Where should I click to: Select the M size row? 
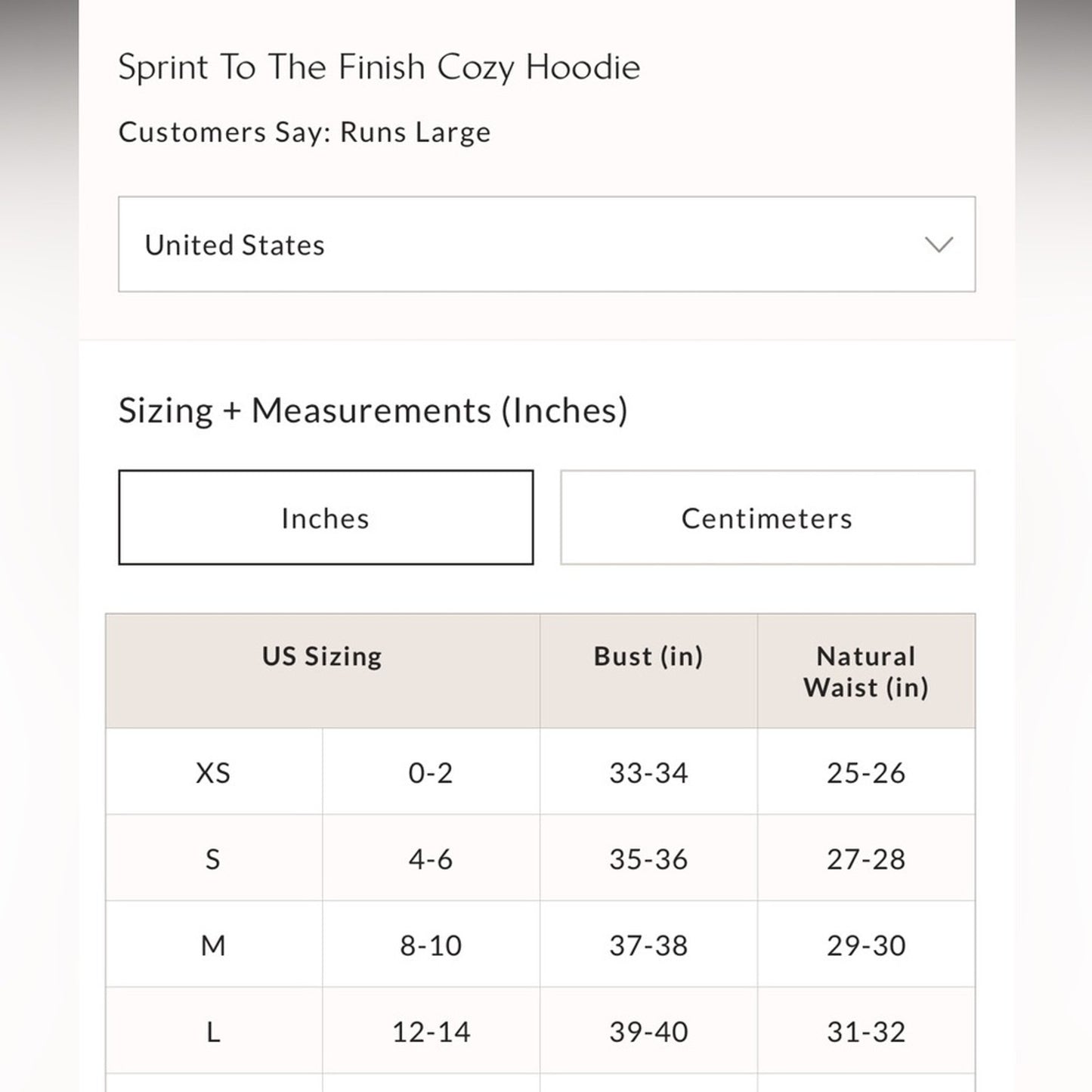coord(213,945)
